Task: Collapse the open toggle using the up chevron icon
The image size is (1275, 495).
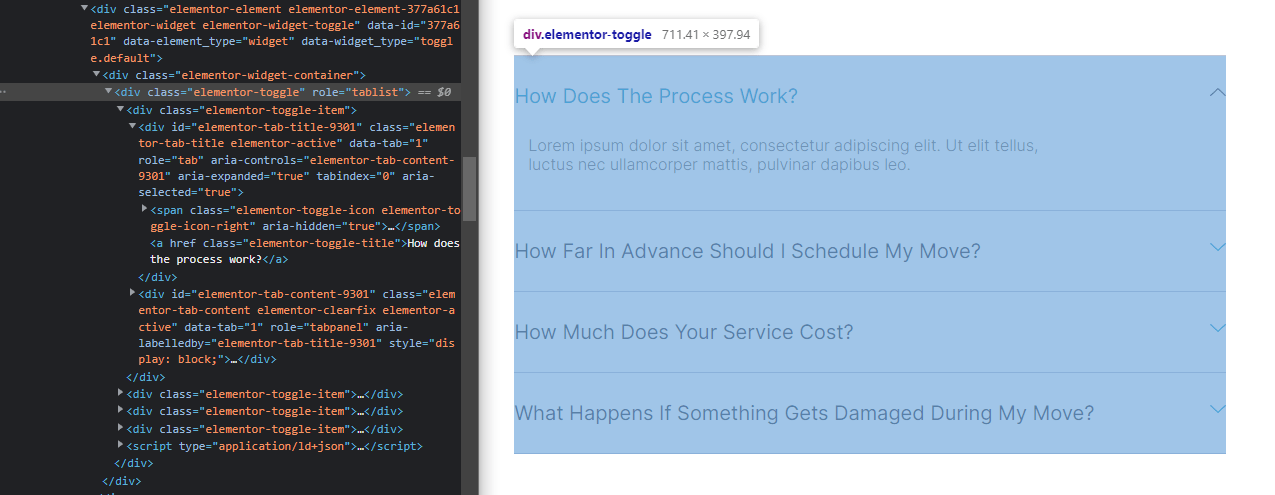Action: click(1217, 92)
